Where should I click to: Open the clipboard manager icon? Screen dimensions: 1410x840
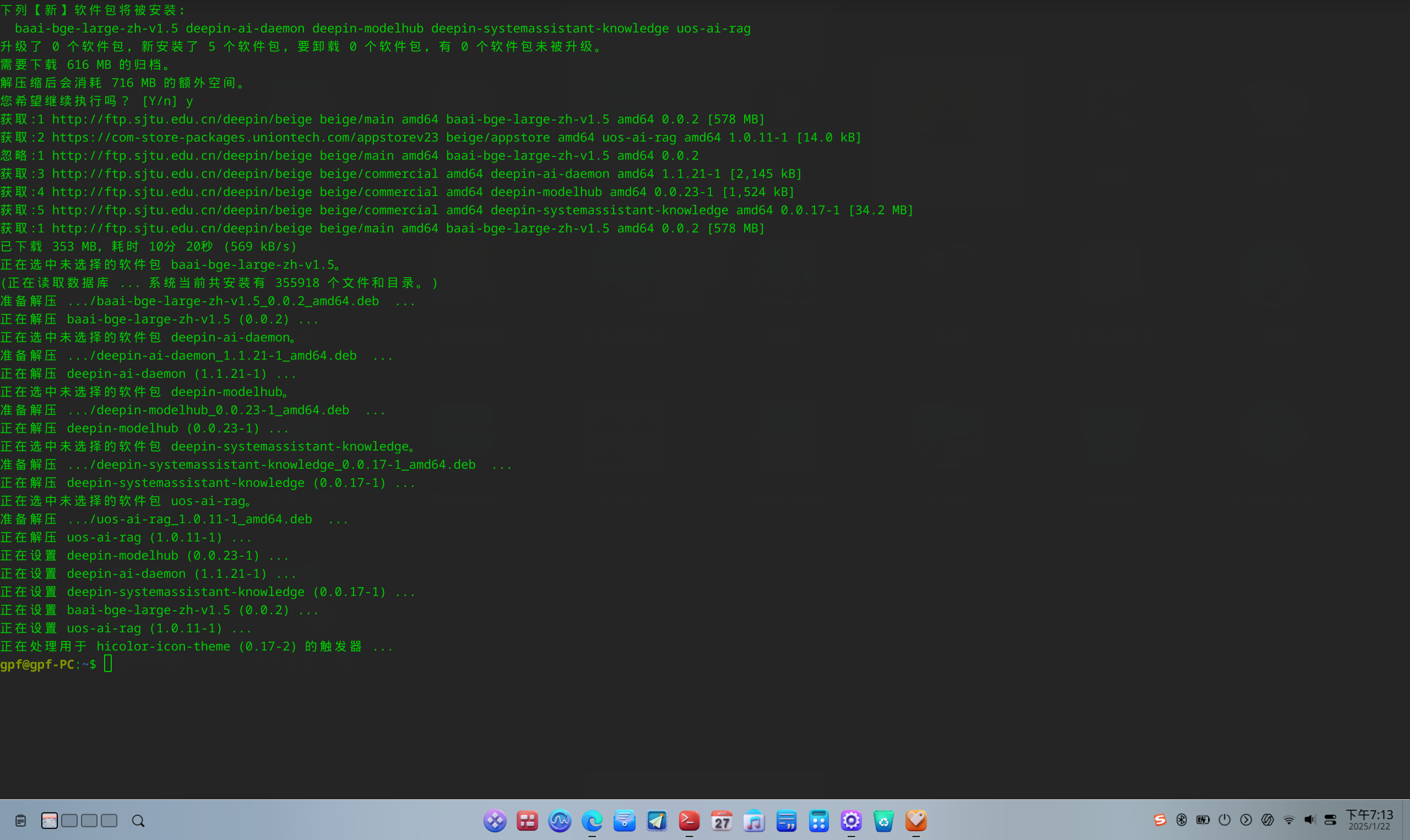pos(20,820)
